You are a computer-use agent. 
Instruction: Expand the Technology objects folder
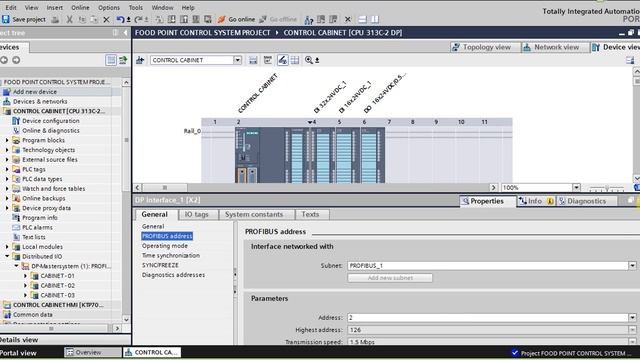[7, 150]
